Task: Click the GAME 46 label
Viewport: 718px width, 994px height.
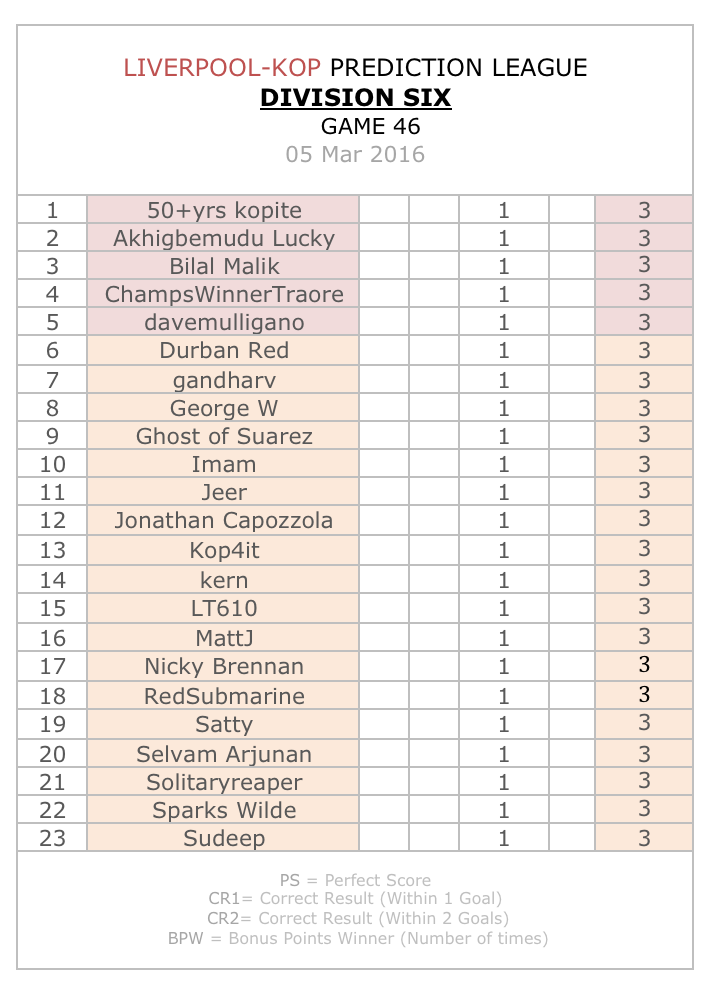Action: pyautogui.click(x=370, y=126)
